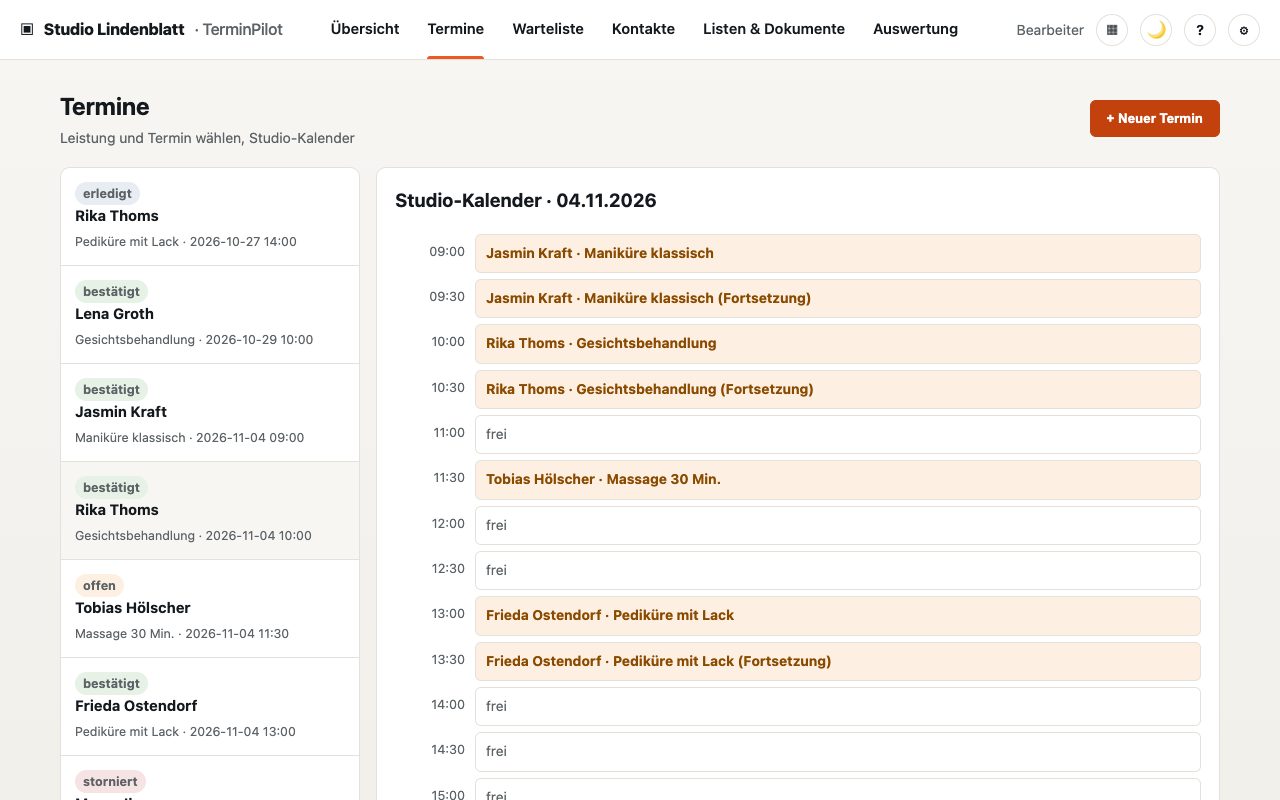The height and width of the screenshot is (800, 1280).
Task: Open the Warteliste tab
Action: tap(548, 29)
